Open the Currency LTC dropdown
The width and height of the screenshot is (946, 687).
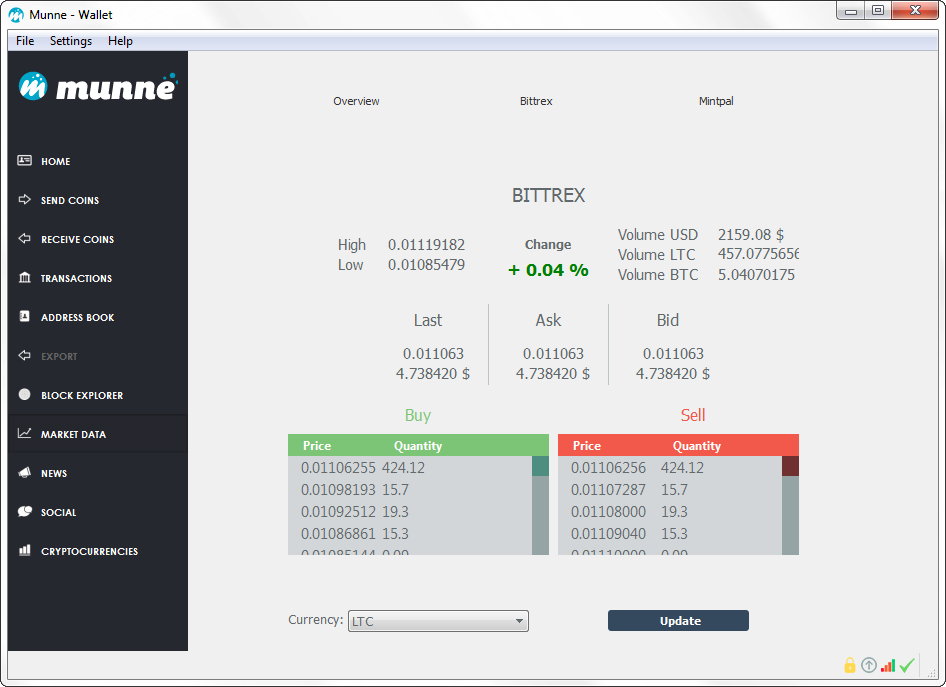438,621
